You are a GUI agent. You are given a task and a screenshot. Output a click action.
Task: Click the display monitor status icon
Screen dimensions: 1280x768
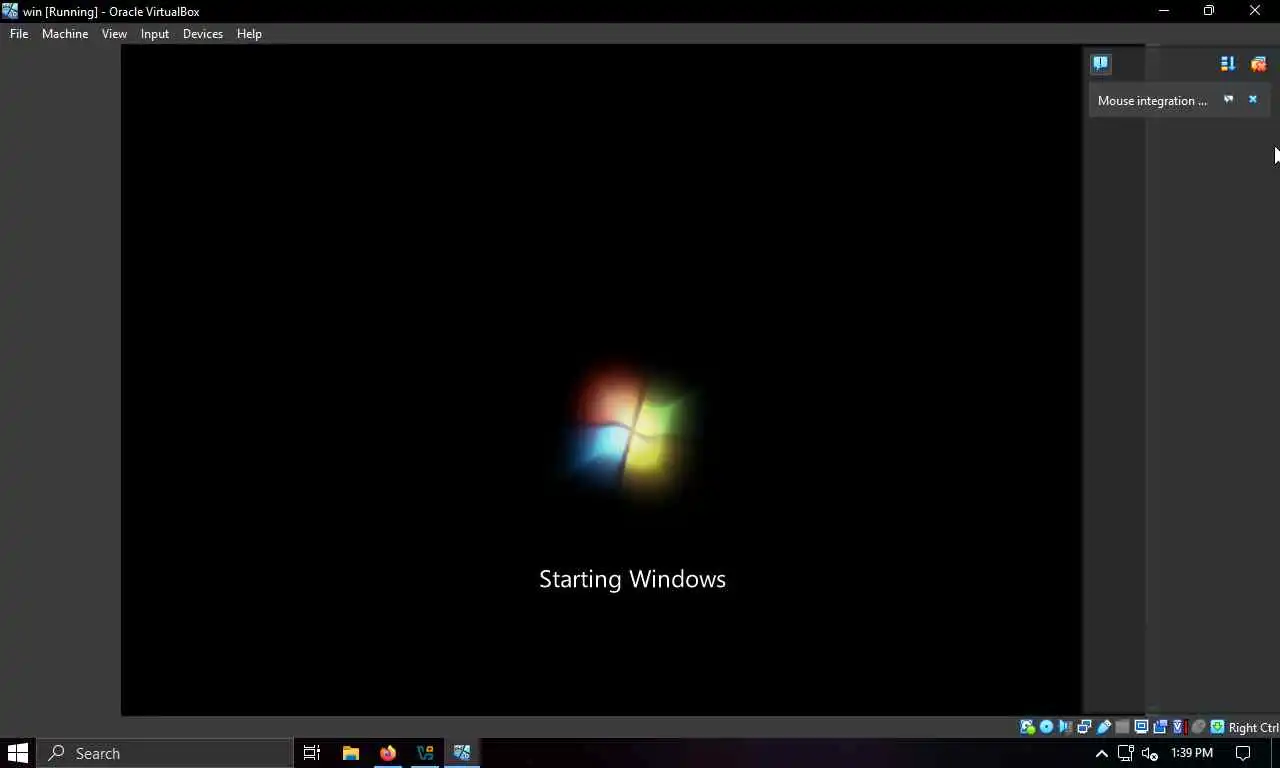point(1141,727)
